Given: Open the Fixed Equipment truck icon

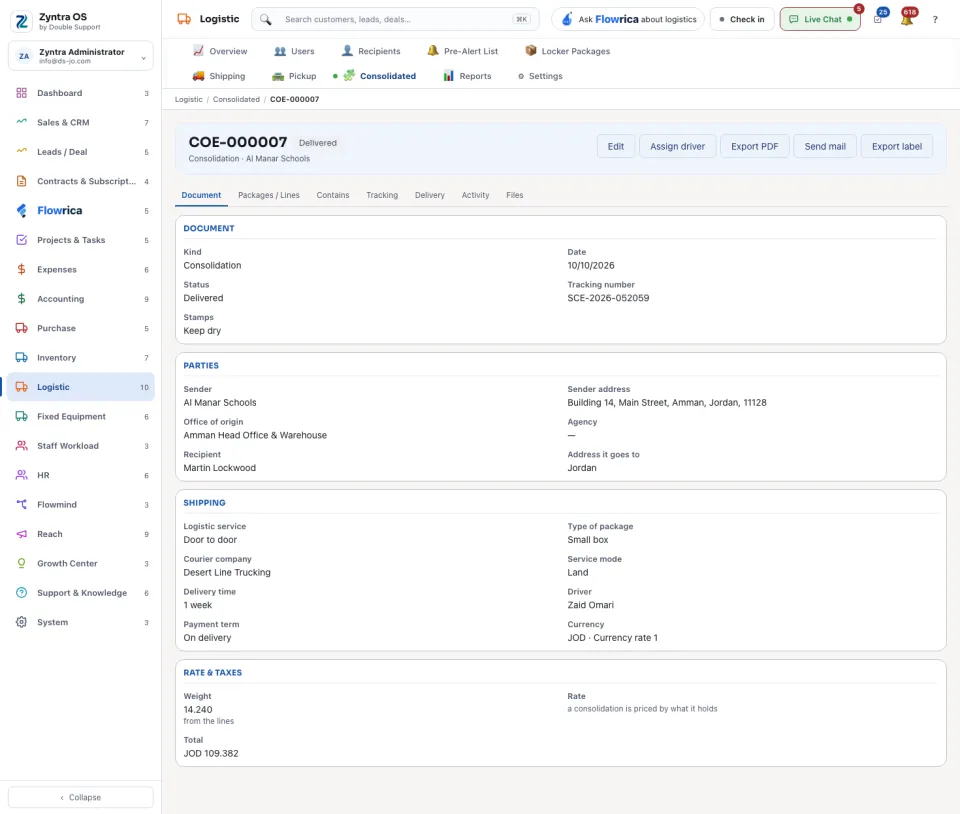Looking at the screenshot, I should [21, 416].
